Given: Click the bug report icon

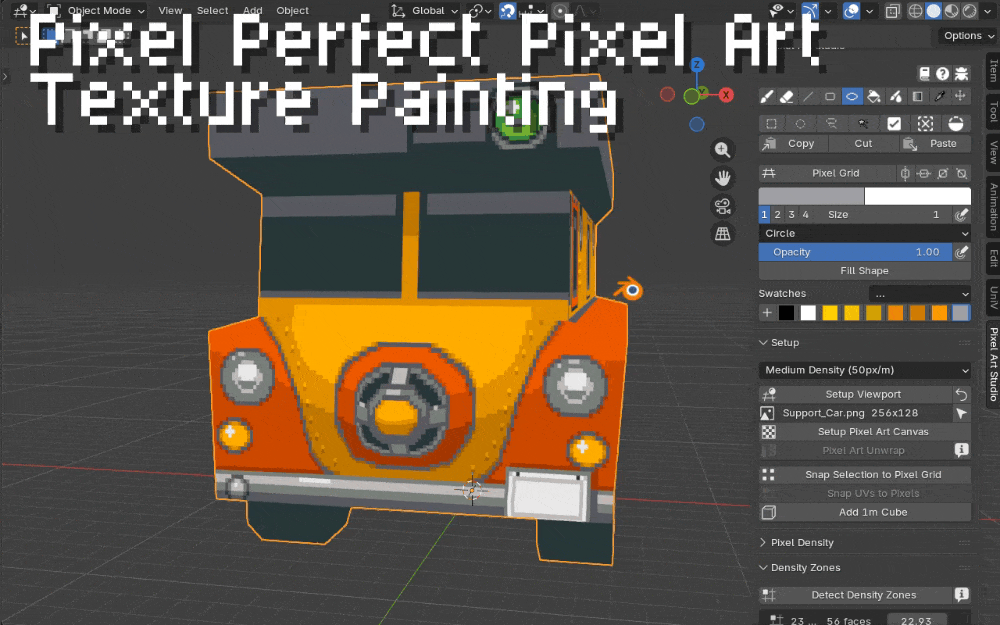Looking at the screenshot, I should [x=961, y=73].
